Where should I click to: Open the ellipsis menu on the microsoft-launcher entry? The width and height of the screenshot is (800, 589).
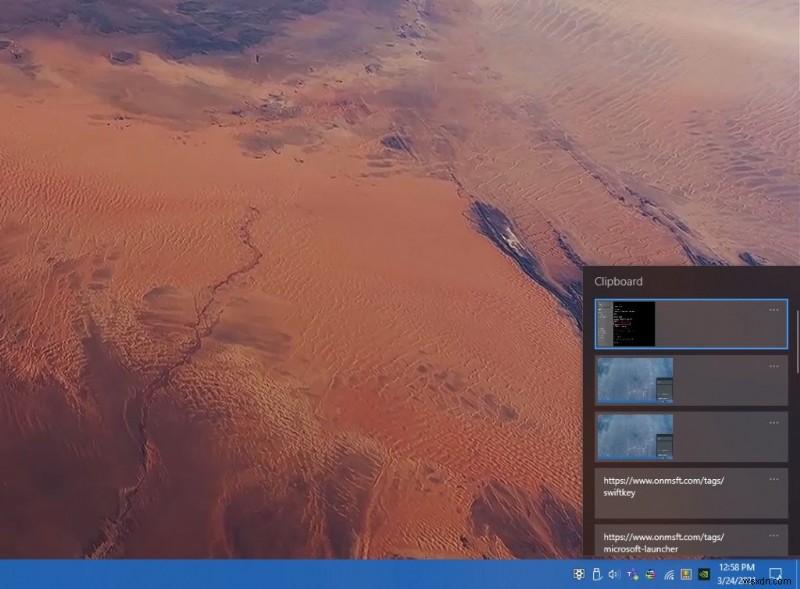click(x=775, y=537)
